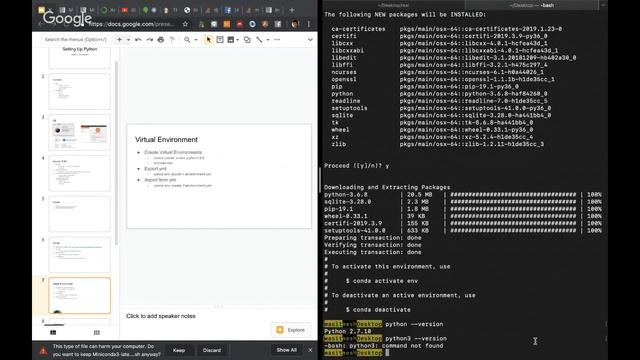Switch to the green map pin browser tab

coord(149,10)
